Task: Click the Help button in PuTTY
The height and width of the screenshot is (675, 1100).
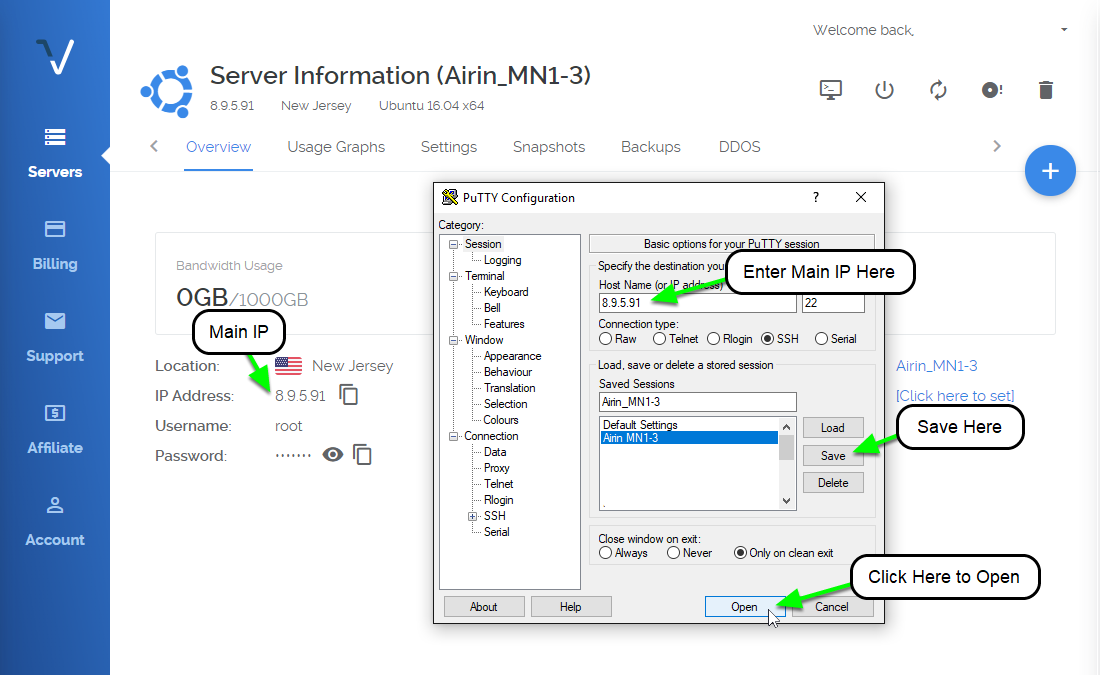Action: (x=571, y=607)
